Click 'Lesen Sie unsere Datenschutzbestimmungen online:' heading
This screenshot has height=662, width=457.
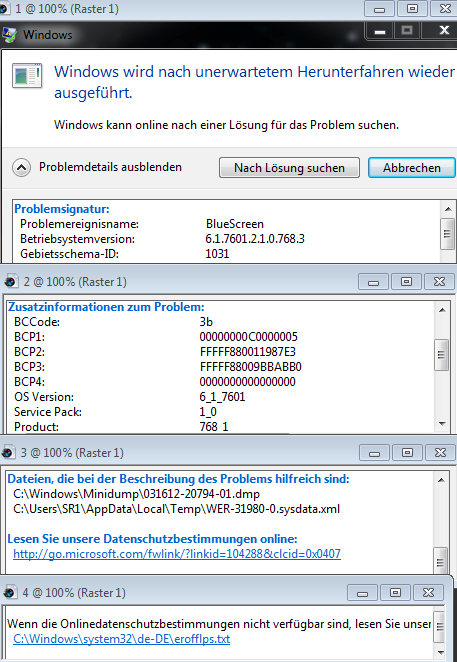pos(152,539)
